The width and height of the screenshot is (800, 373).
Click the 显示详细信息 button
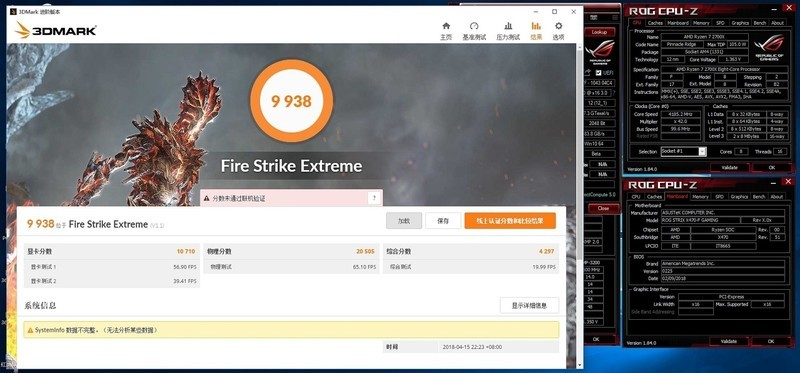529,306
